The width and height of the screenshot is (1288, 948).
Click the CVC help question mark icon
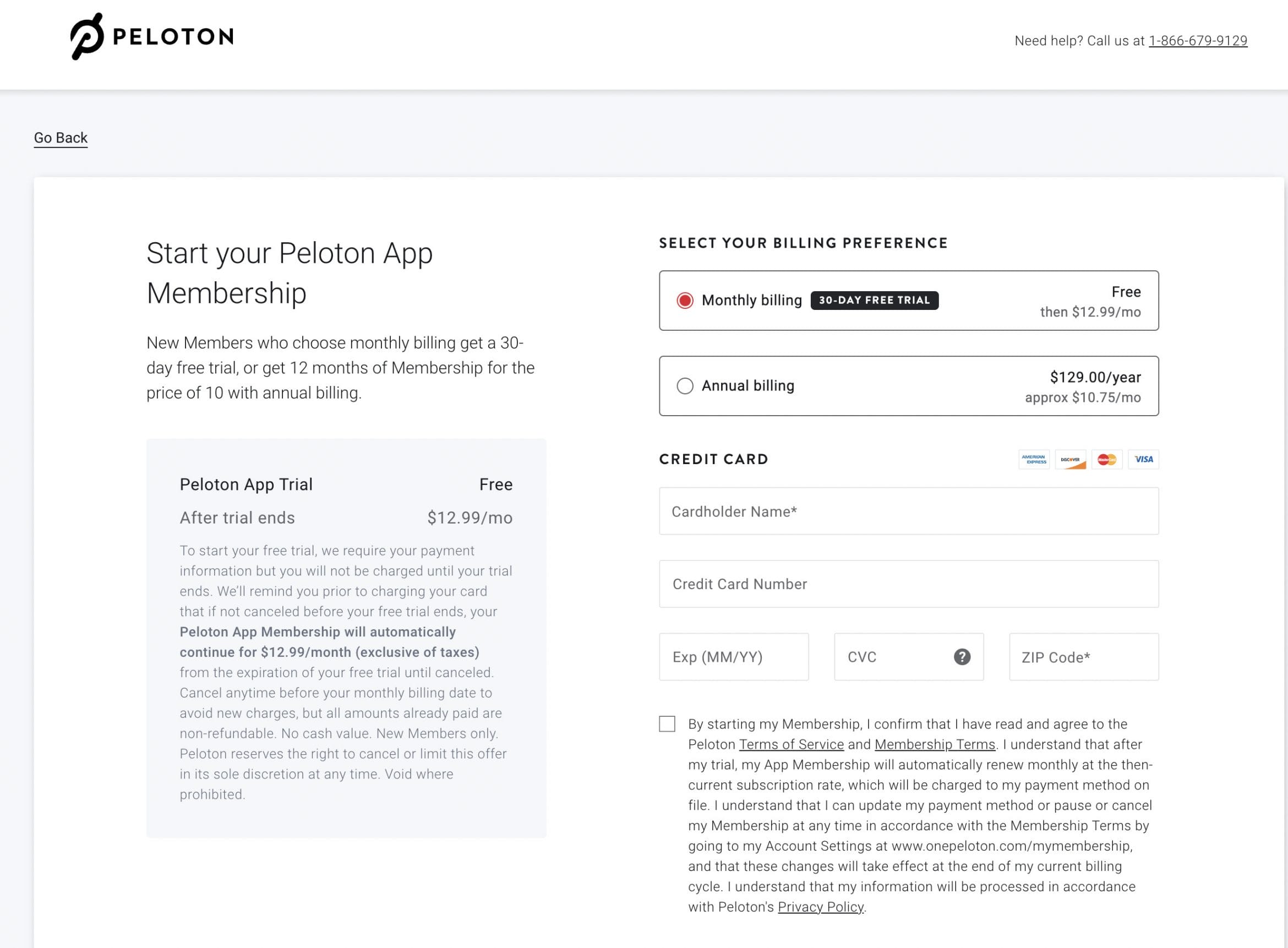pyautogui.click(x=962, y=656)
